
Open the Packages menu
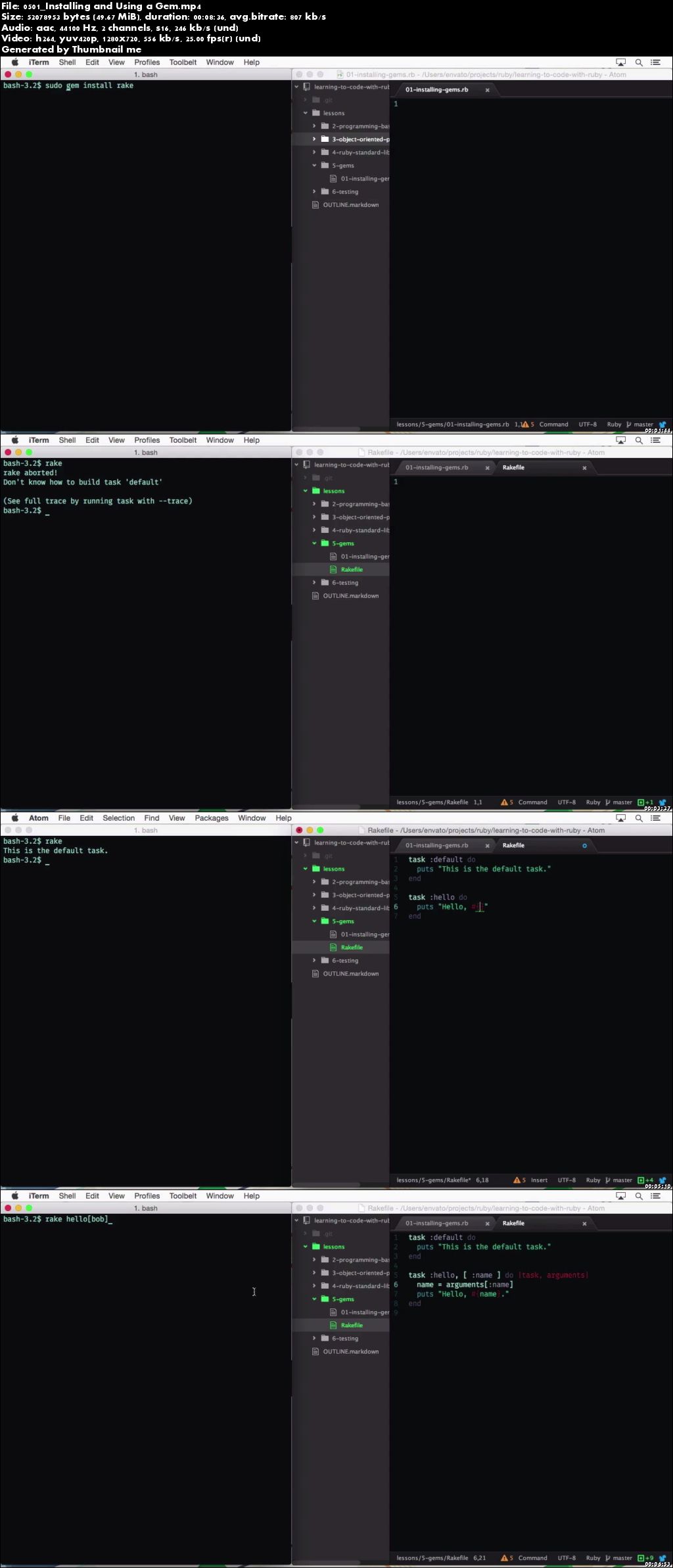click(212, 818)
